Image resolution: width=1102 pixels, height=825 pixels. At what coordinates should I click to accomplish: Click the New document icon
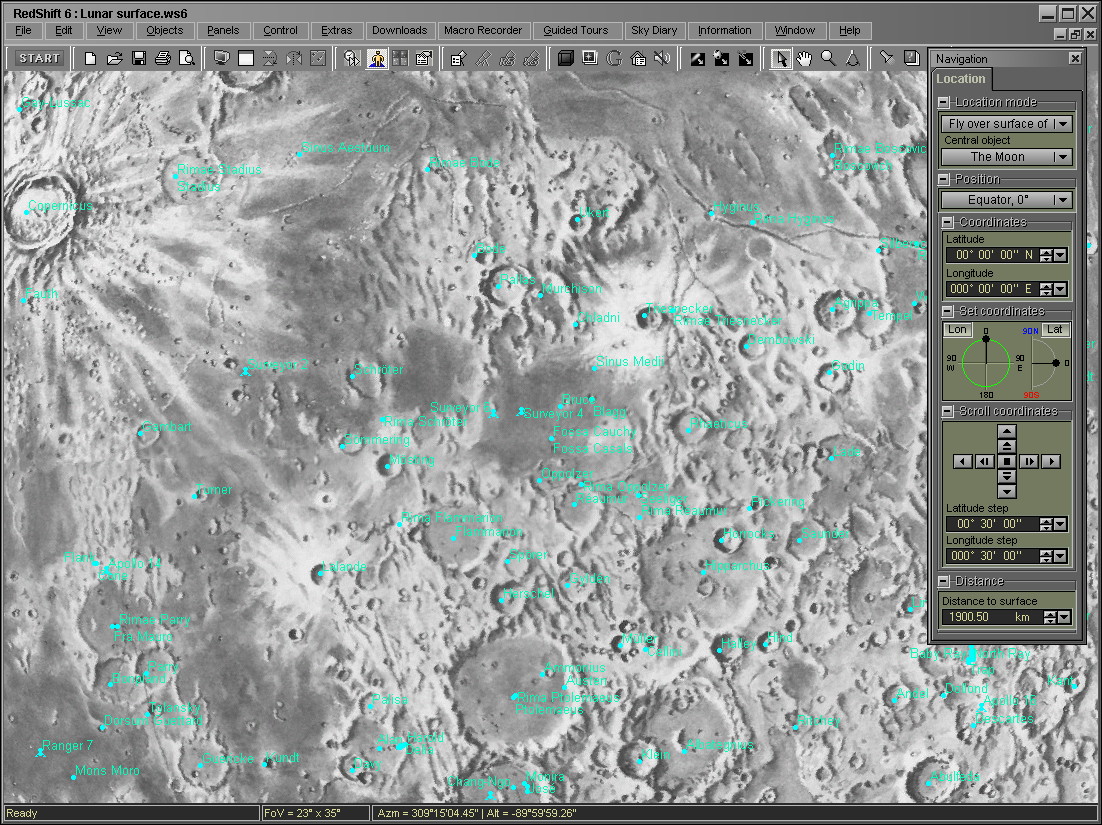click(91, 59)
